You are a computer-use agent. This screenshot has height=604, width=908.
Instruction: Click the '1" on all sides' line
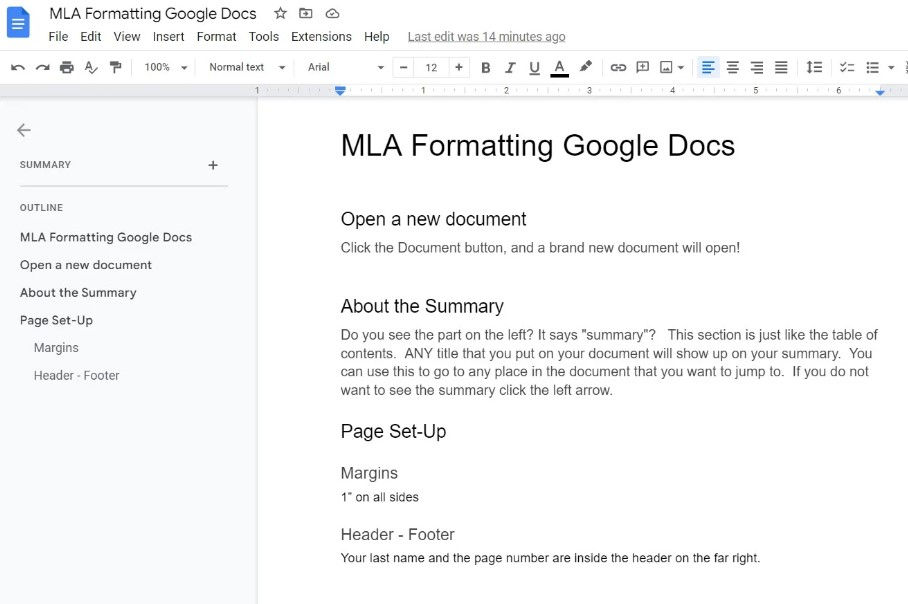[379, 497]
